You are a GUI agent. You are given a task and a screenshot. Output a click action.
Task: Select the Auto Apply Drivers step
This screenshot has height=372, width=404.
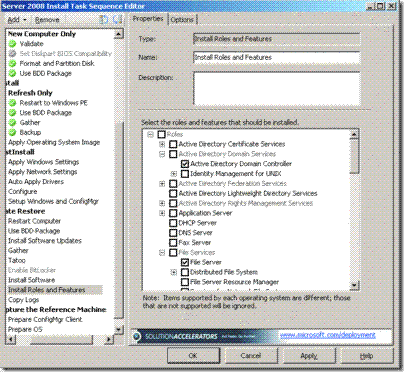coord(36,182)
